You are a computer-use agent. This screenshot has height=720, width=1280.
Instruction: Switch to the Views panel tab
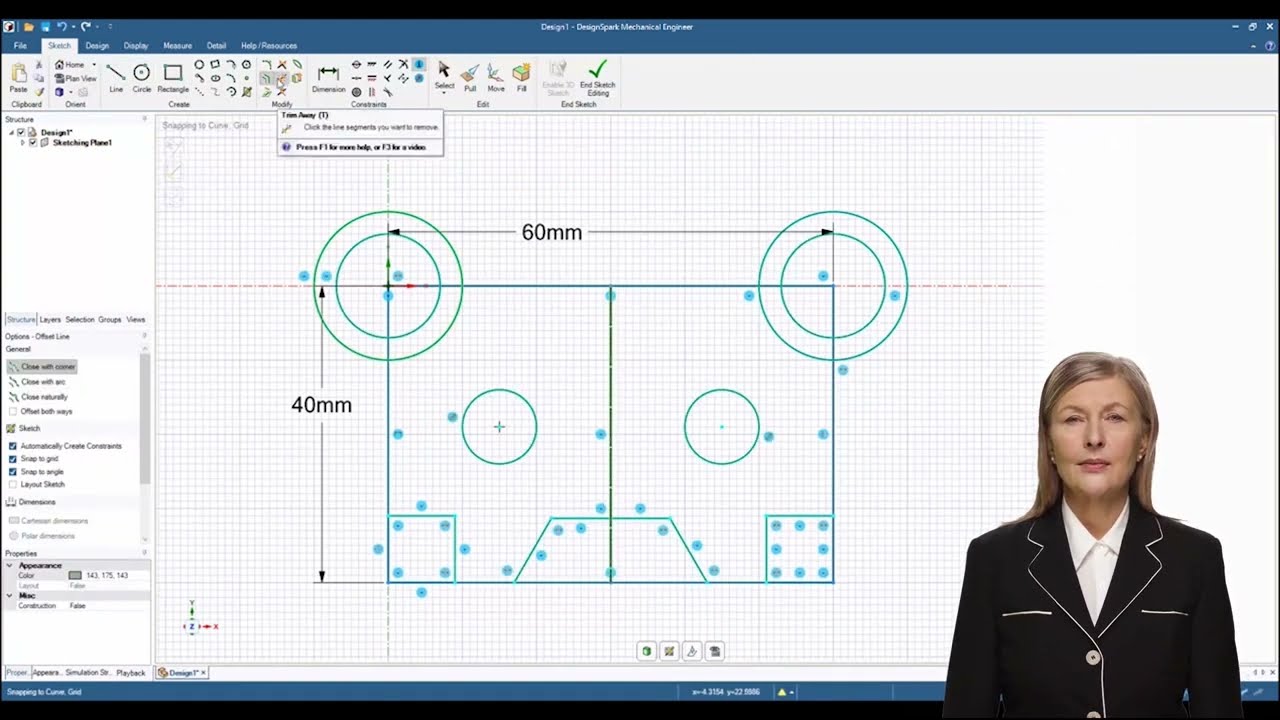pos(135,320)
